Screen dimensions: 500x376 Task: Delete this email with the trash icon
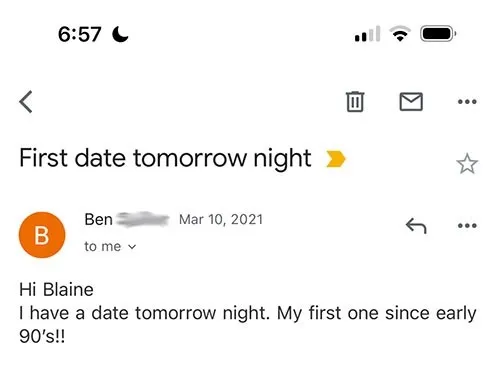(x=355, y=102)
